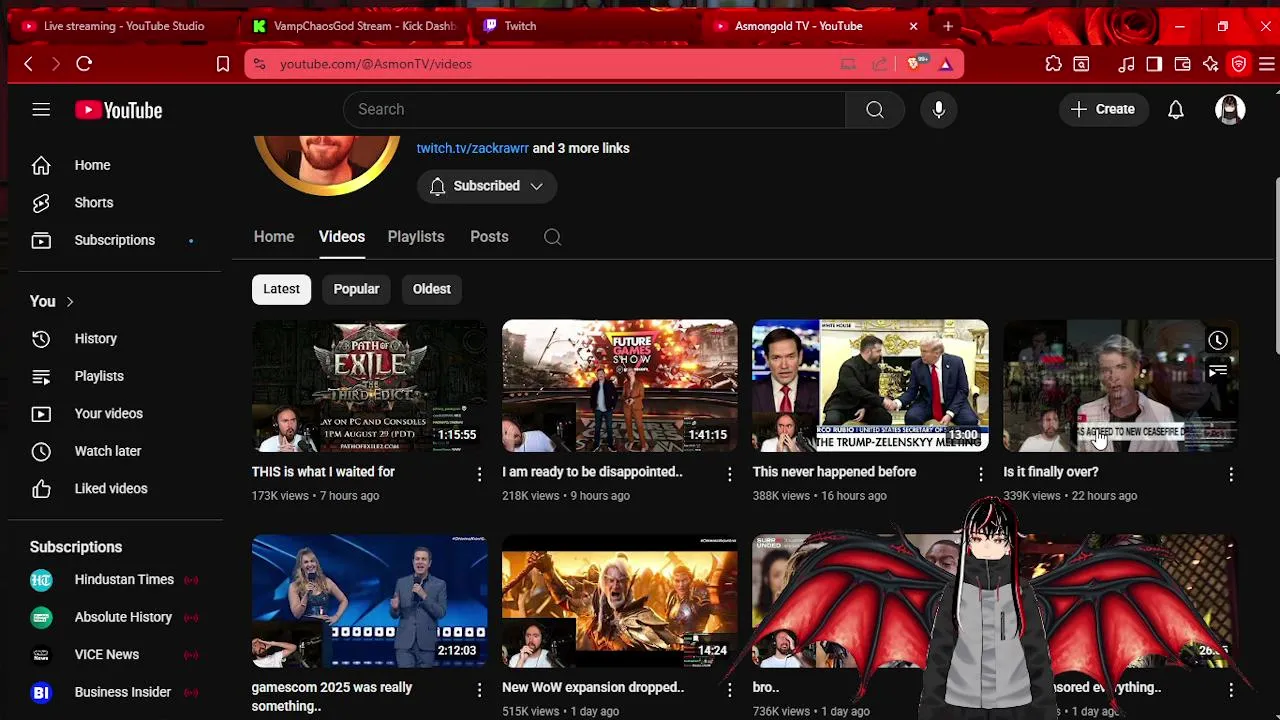Play the Path of Exile thumbnail video
This screenshot has width=1280, height=720.
coord(369,386)
